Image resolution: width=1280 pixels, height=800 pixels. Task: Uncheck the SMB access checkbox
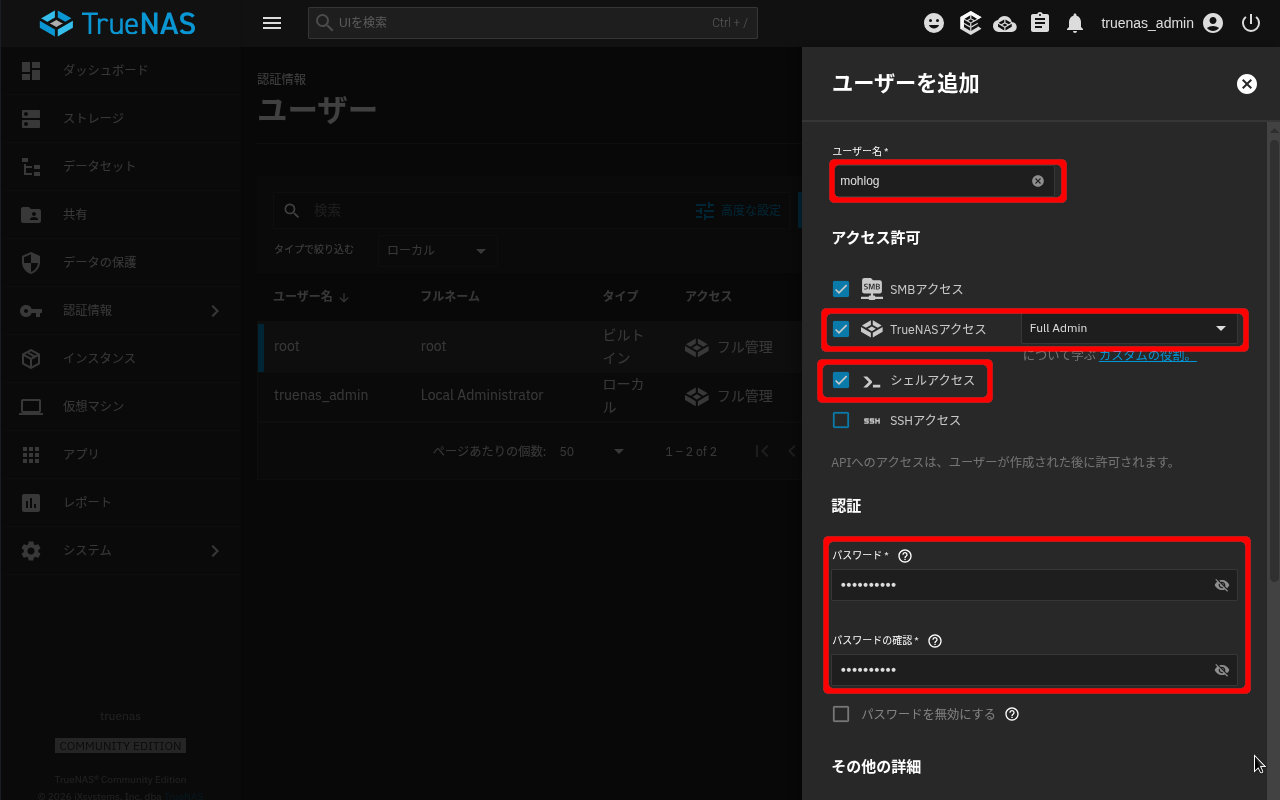point(841,289)
